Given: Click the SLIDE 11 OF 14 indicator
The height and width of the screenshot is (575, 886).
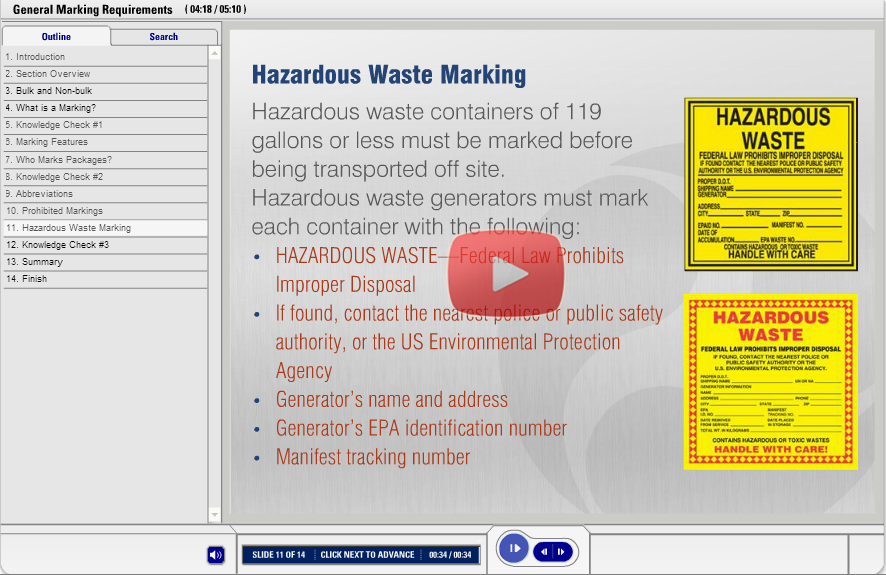Looking at the screenshot, I should 279,555.
